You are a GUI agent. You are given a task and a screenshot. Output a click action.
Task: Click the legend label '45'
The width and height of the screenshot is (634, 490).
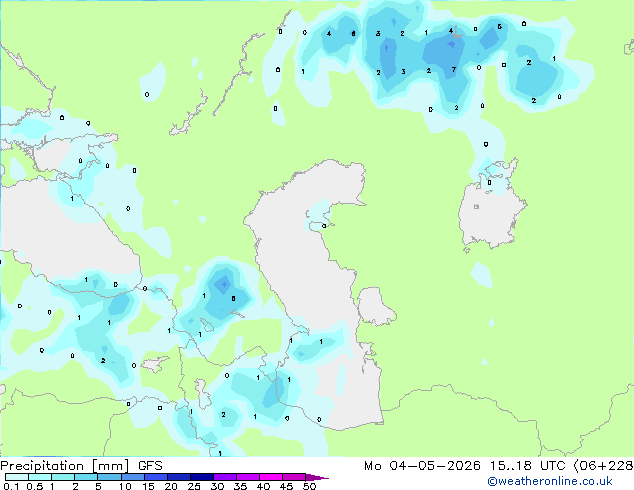tap(286, 486)
